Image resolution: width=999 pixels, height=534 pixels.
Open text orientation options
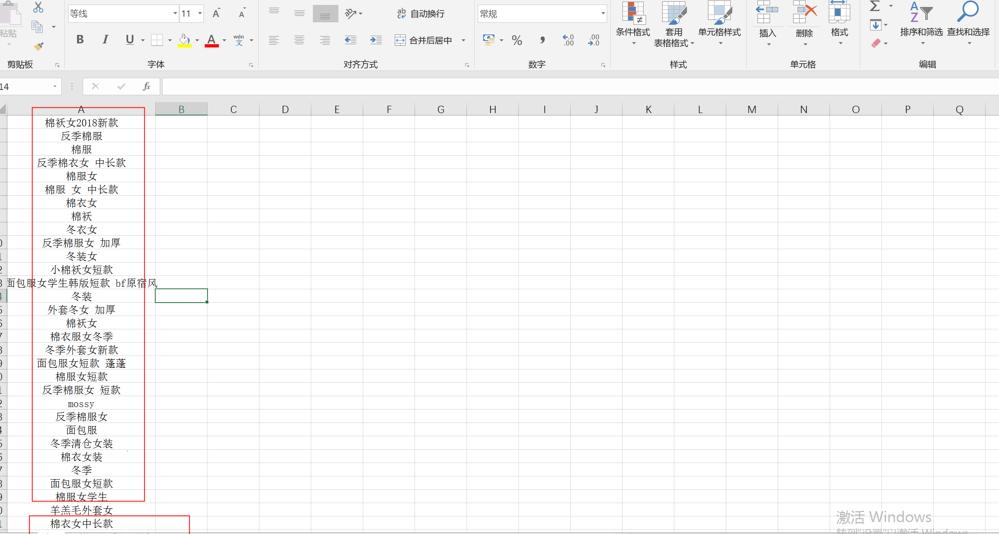point(351,13)
